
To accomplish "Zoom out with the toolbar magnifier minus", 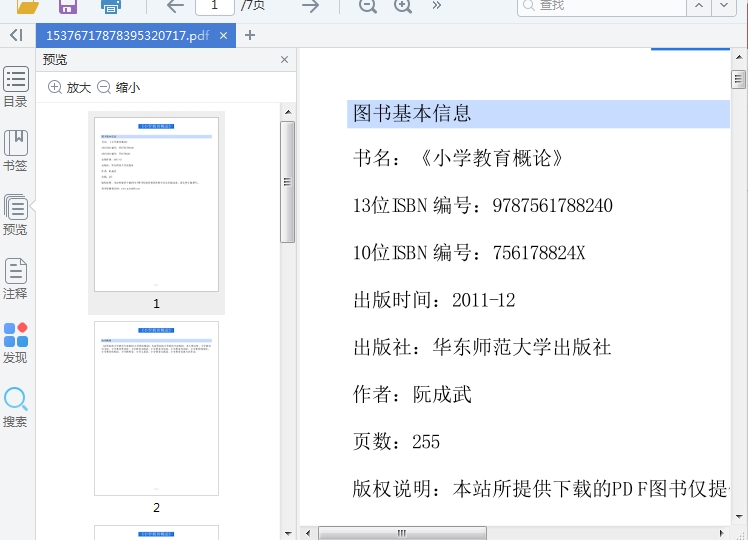I will coord(367,6).
